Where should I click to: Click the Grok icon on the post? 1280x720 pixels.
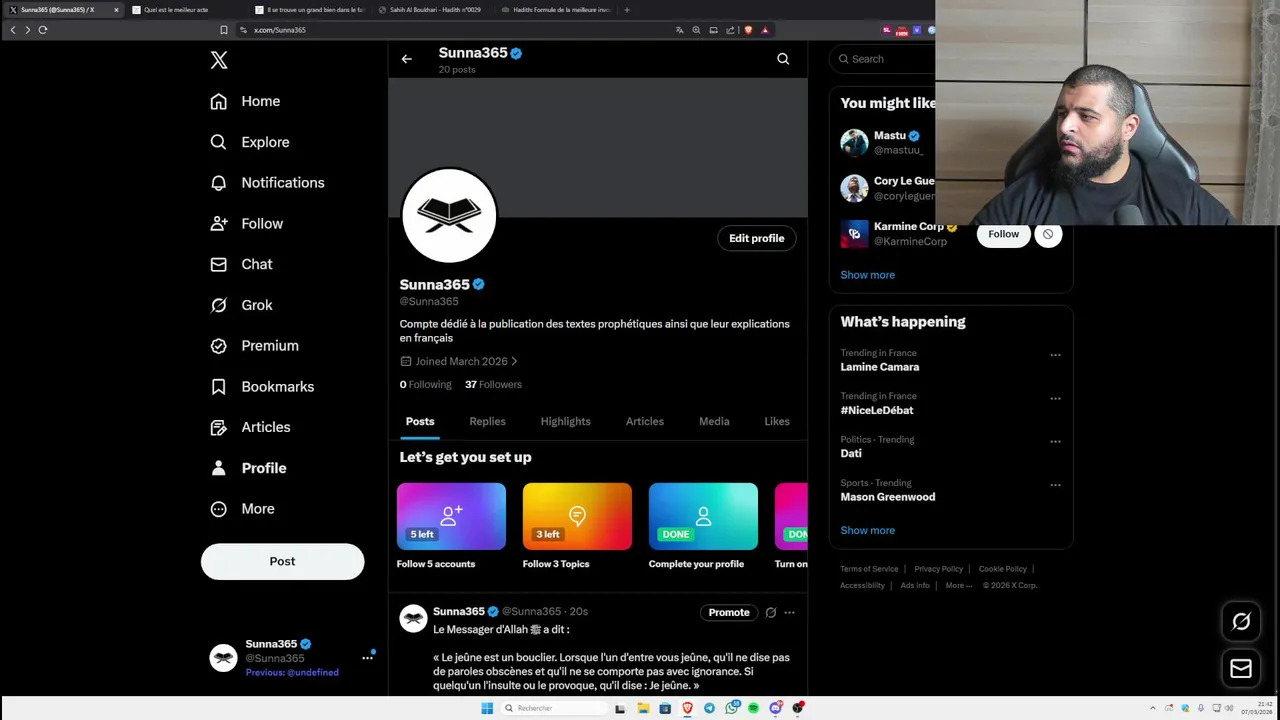click(x=770, y=613)
